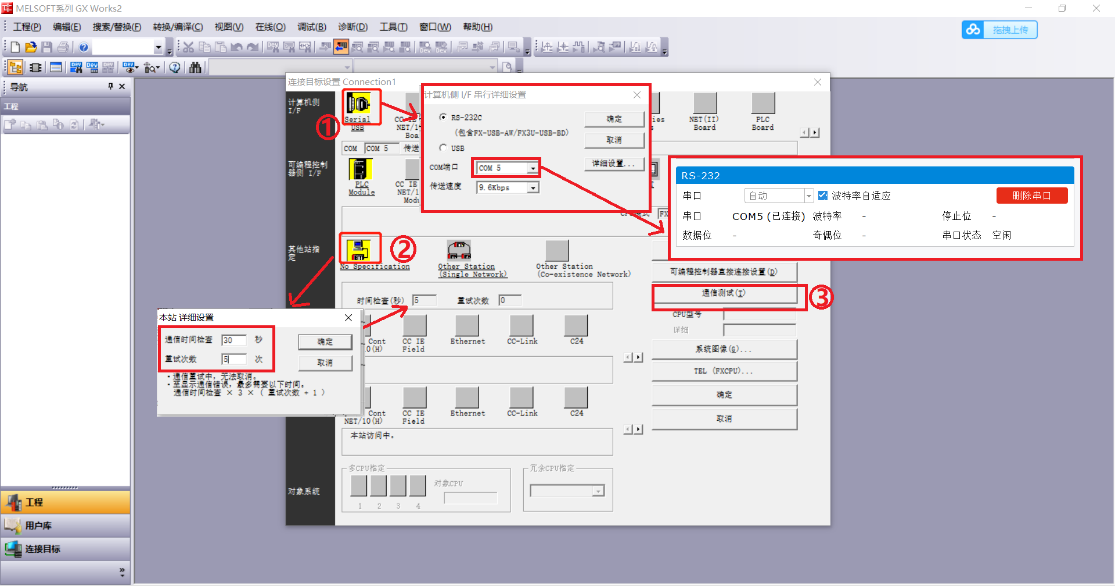This screenshot has width=1115, height=586.
Task: Click the Undo arrow icon
Action: pos(236,48)
